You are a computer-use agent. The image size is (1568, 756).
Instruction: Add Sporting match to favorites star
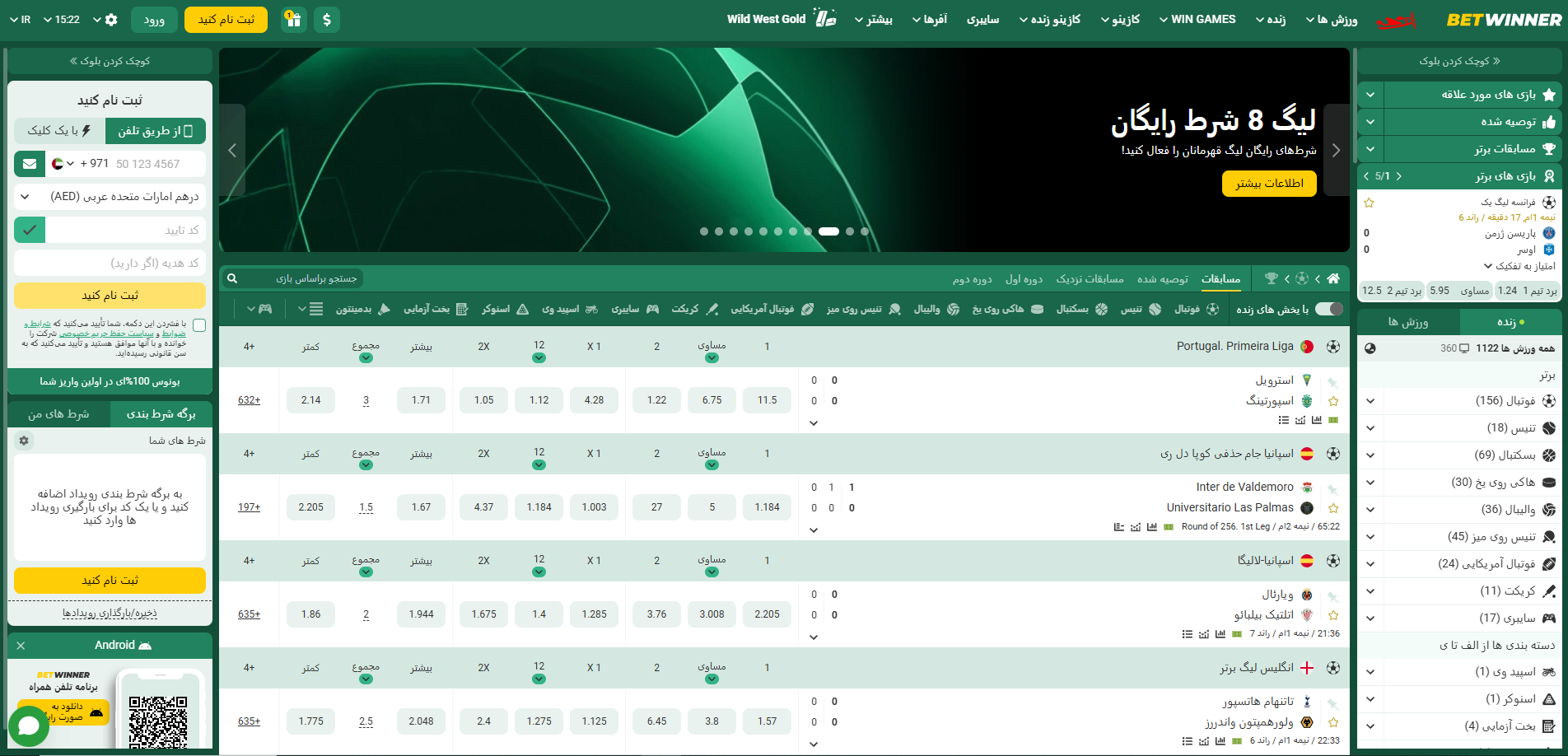(1333, 401)
